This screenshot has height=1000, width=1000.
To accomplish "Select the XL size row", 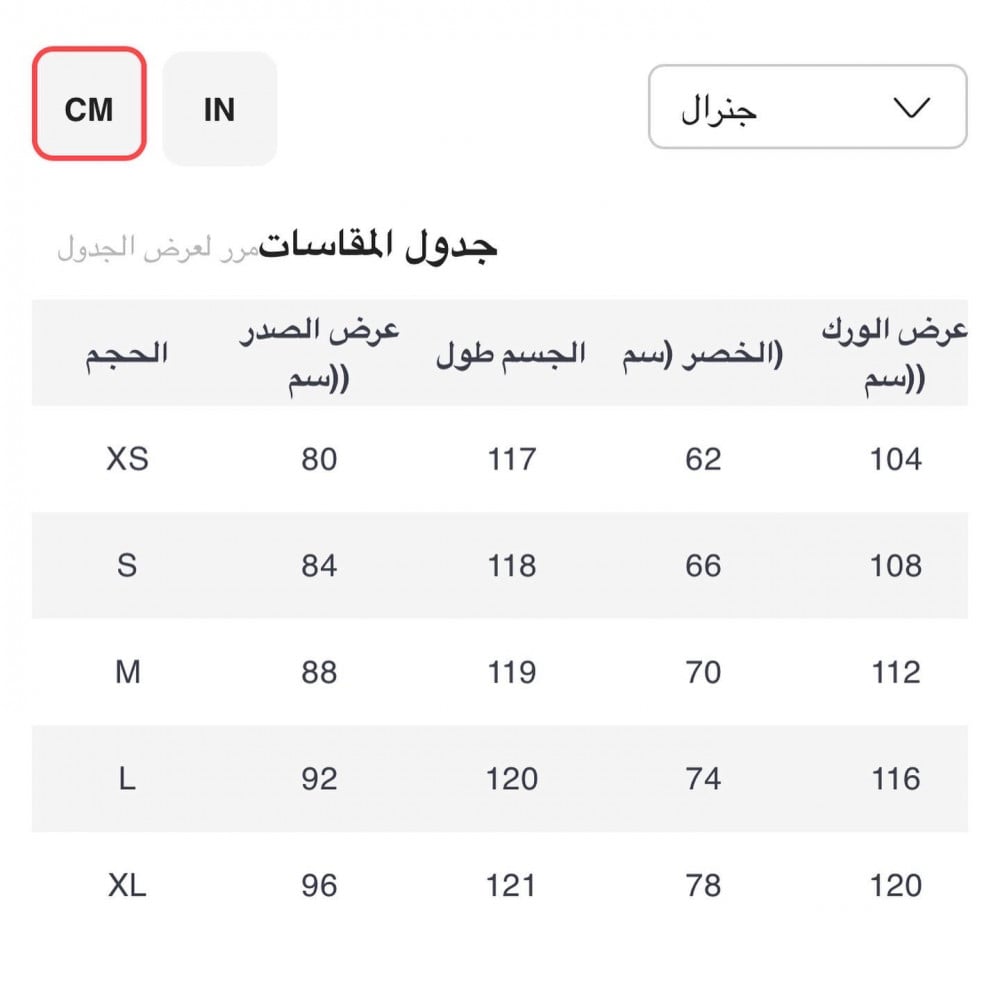I will tap(127, 885).
